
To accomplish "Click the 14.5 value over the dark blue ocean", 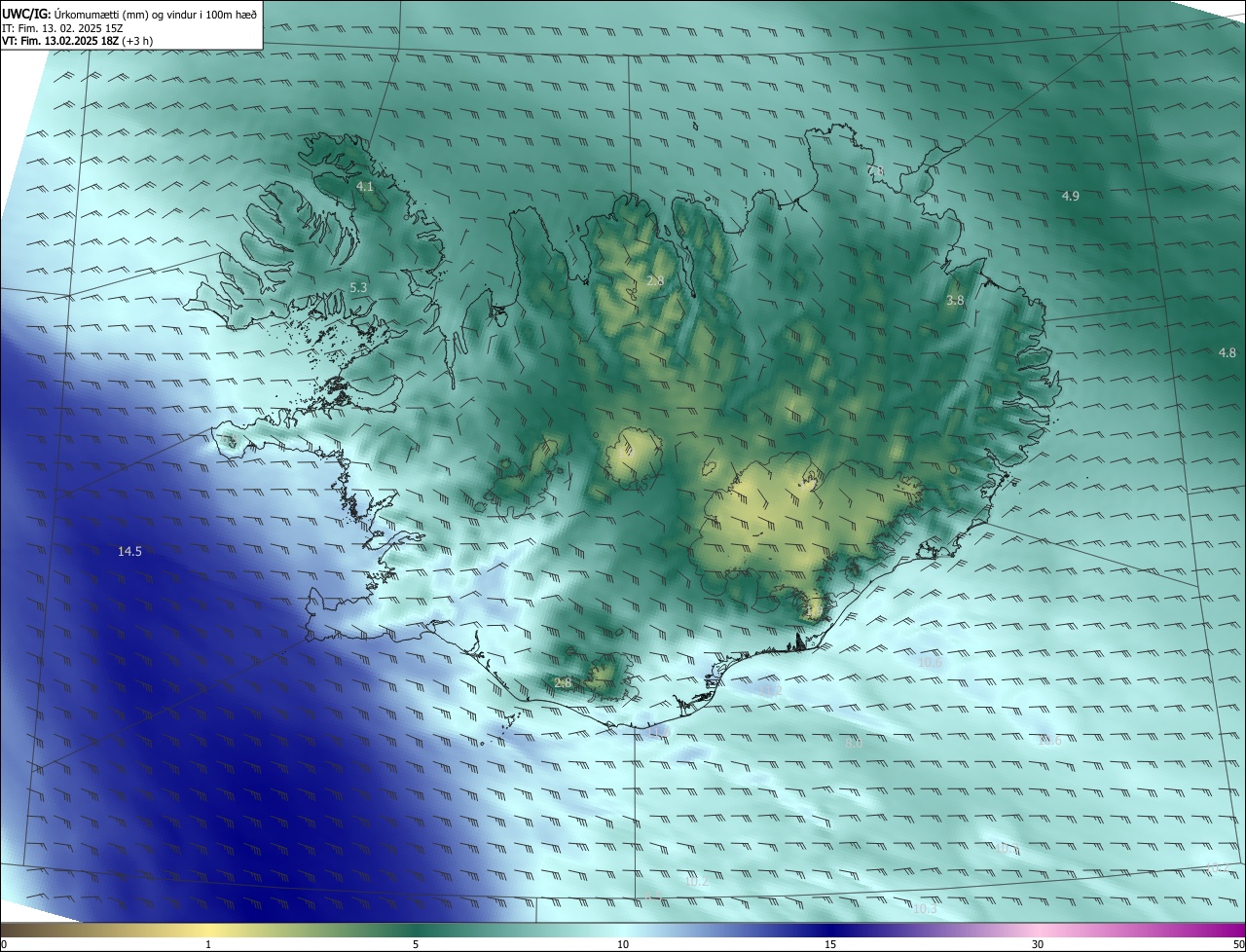I will pos(129,552).
